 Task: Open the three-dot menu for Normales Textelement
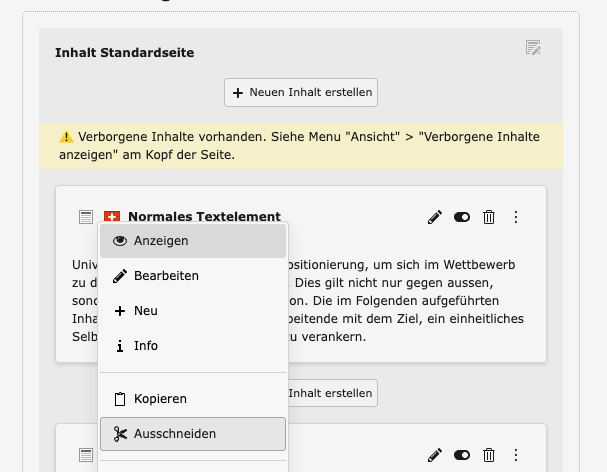(516, 217)
